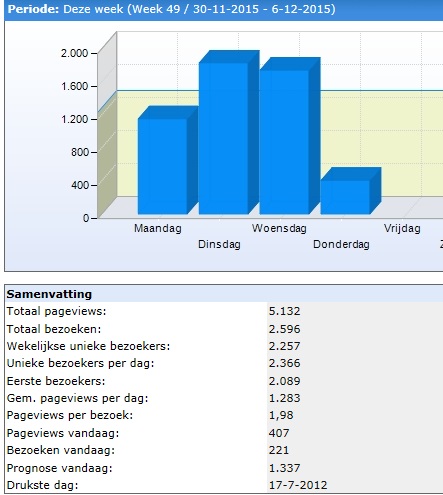
Task: Select the value 1.283
Action: 284,398
